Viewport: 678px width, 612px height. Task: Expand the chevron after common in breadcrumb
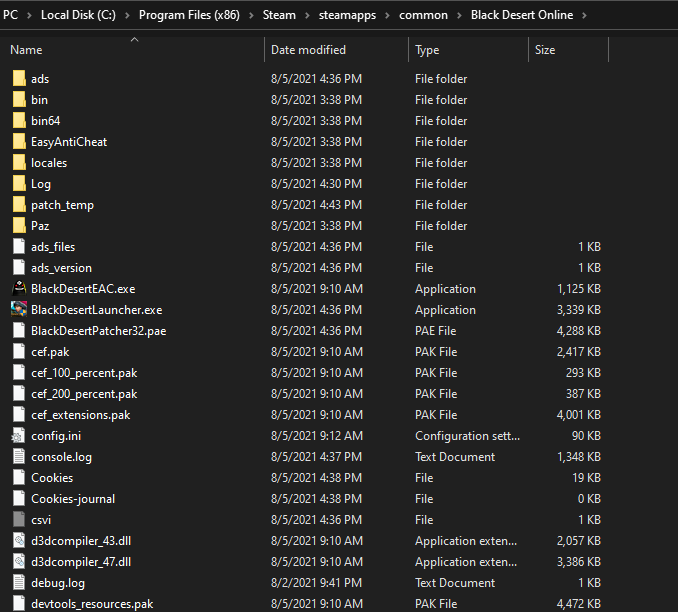(x=459, y=15)
